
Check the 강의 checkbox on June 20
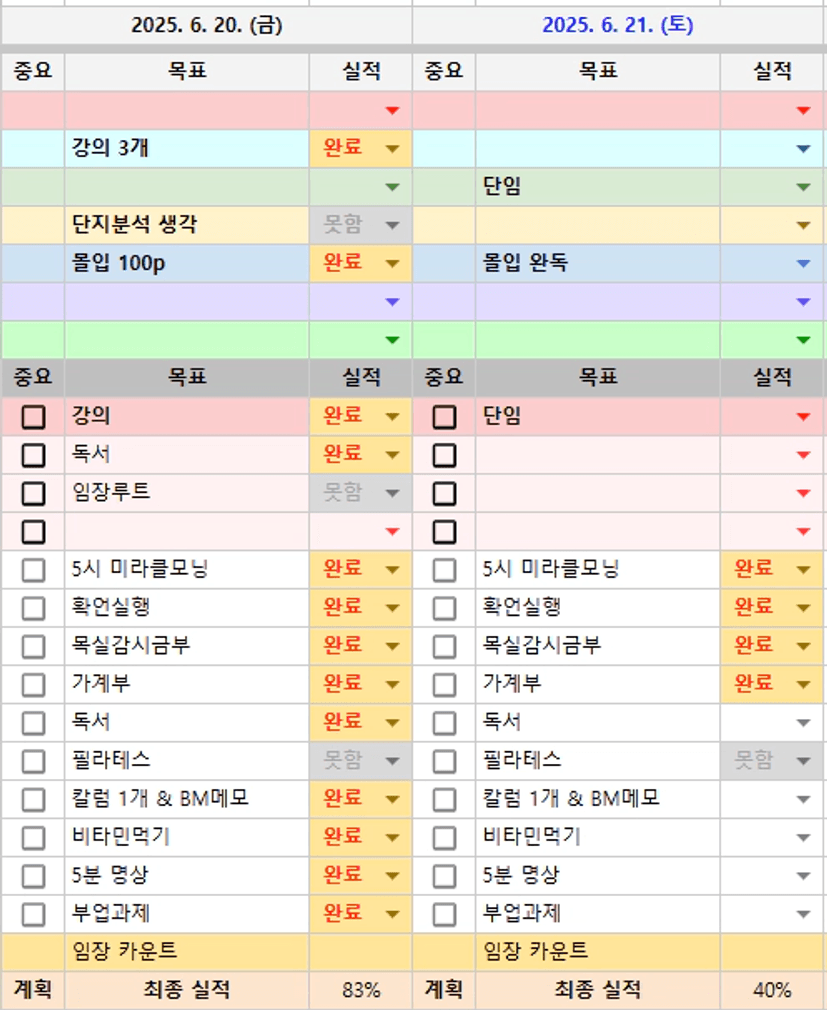coord(34,417)
